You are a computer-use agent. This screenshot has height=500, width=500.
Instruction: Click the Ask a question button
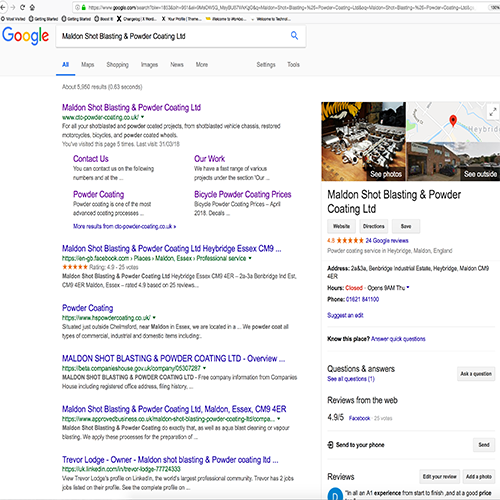point(476,374)
